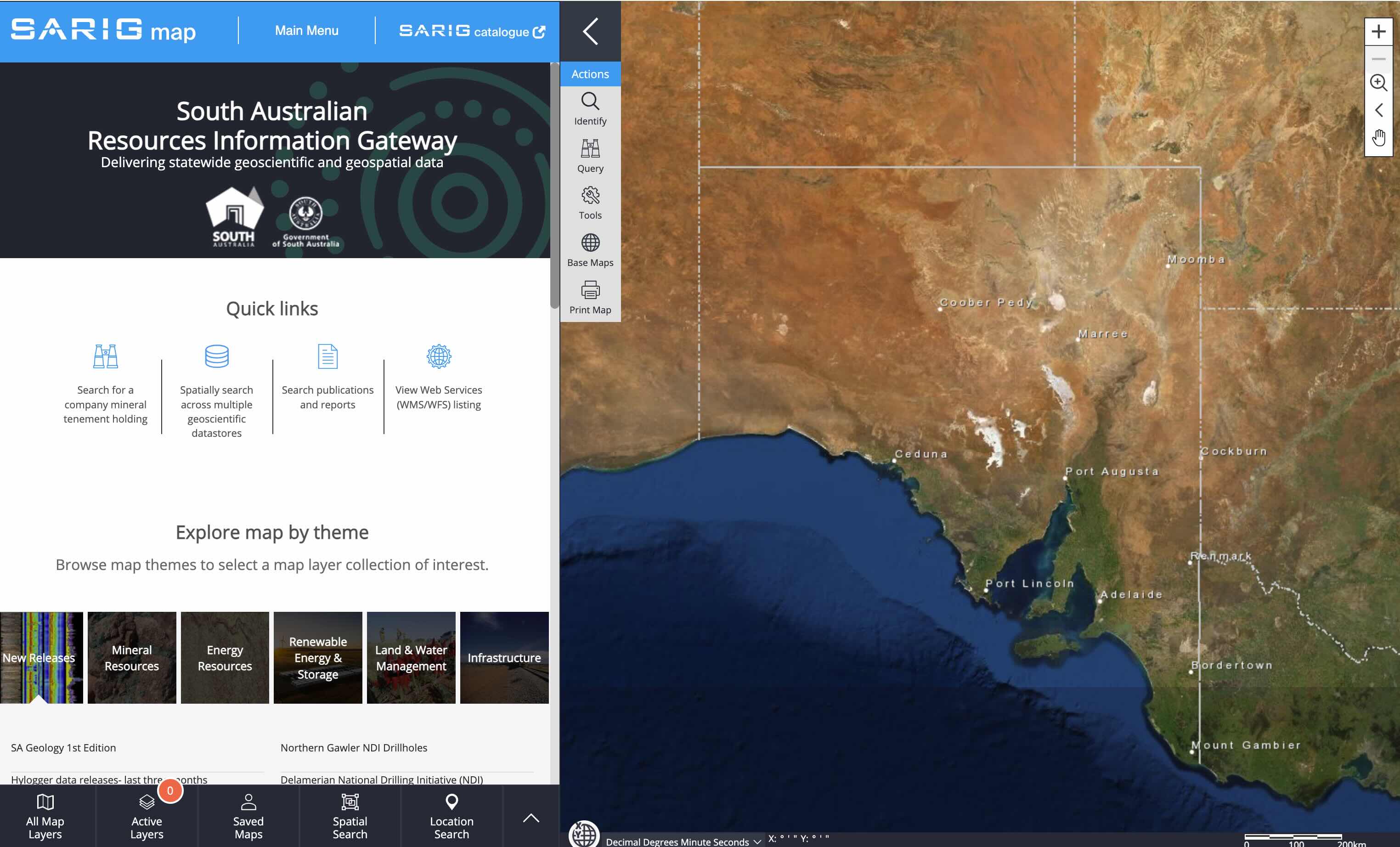This screenshot has width=1400, height=847.
Task: Open SA Geology 1st Edition entry
Action: [63, 748]
